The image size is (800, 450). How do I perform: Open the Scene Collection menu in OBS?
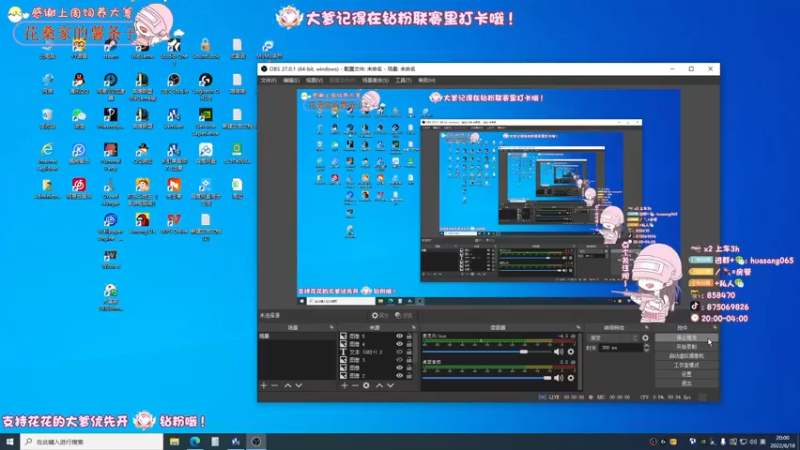pyautogui.click(x=375, y=81)
